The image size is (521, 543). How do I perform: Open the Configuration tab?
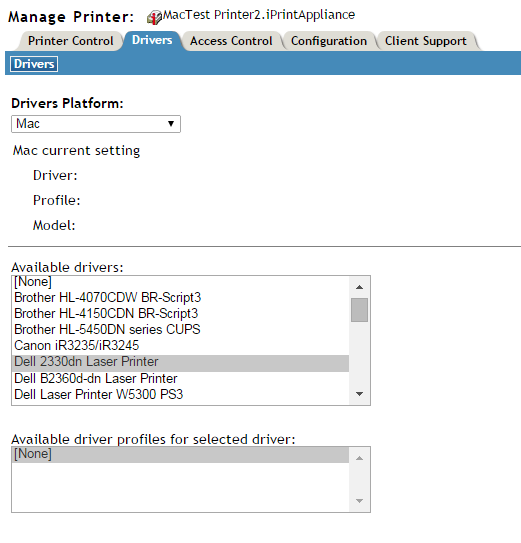(x=329, y=41)
